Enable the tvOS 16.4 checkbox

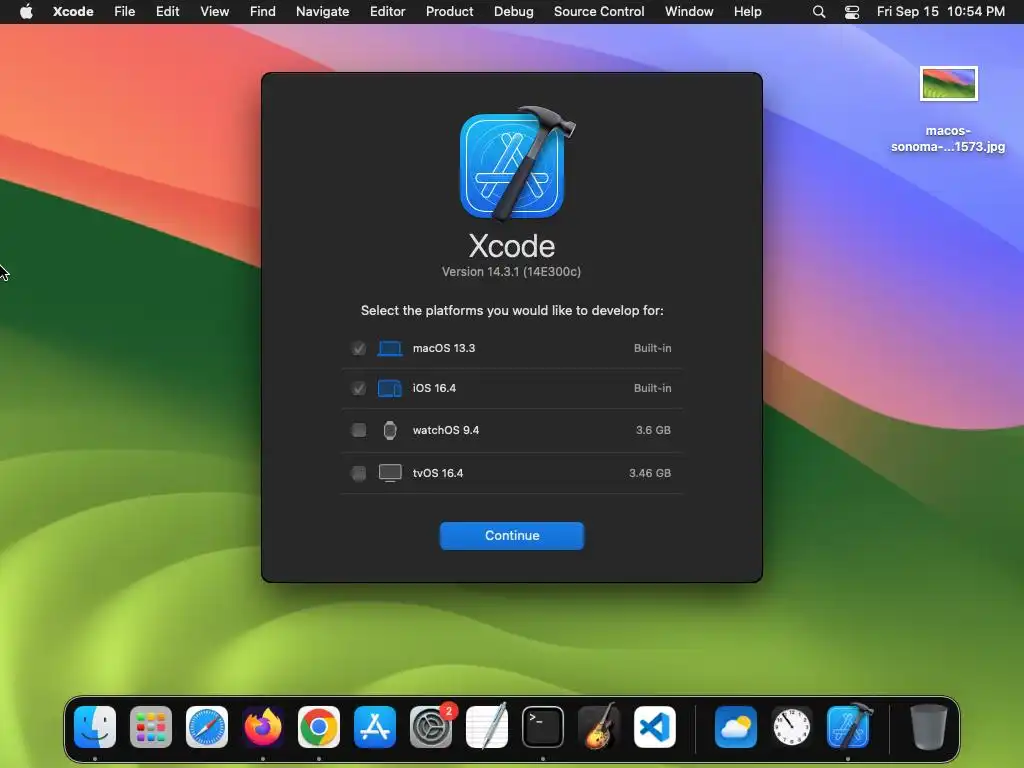[359, 473]
